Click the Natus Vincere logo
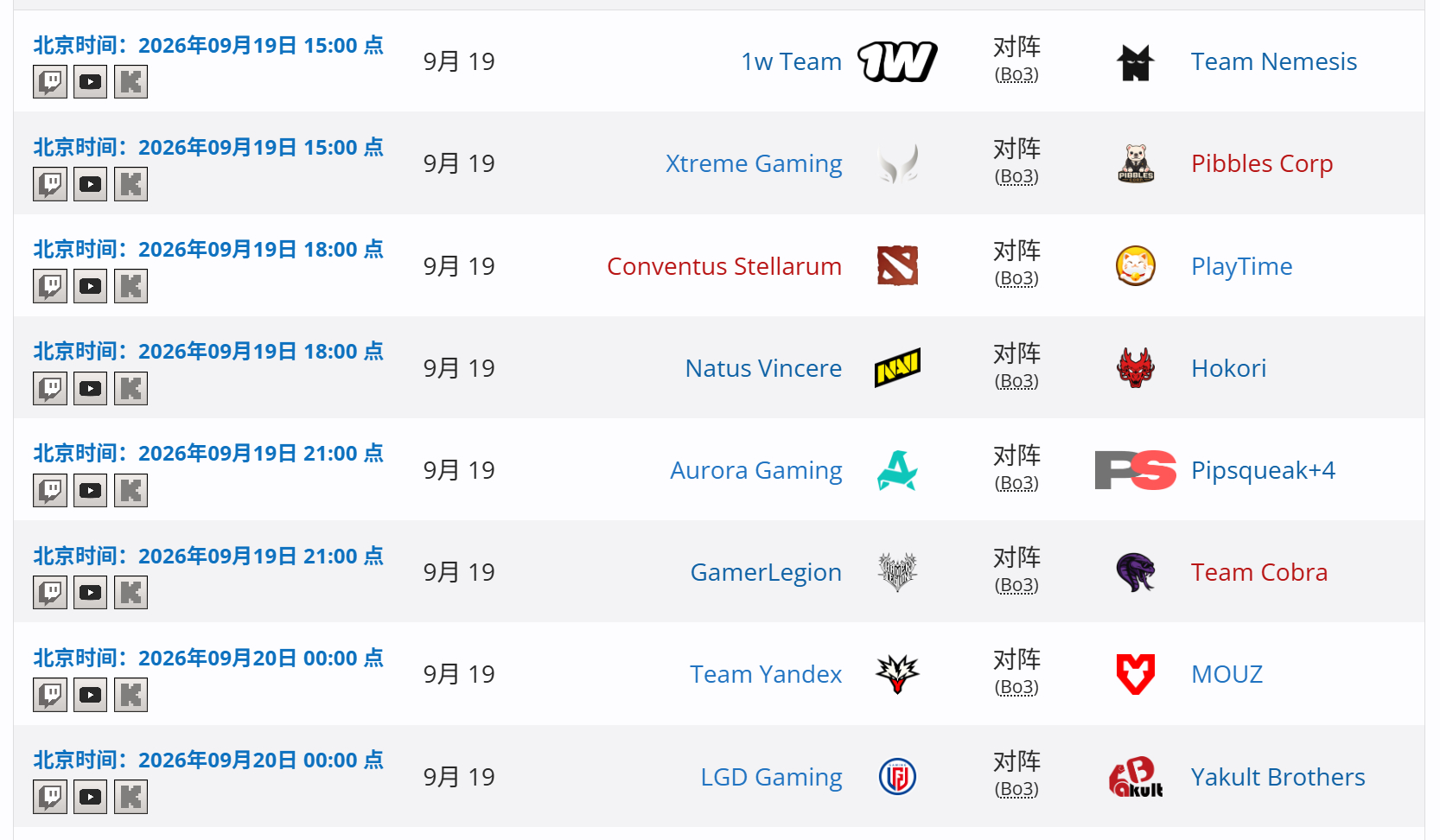Screen dimensions: 1440x840 pyautogui.click(x=897, y=368)
